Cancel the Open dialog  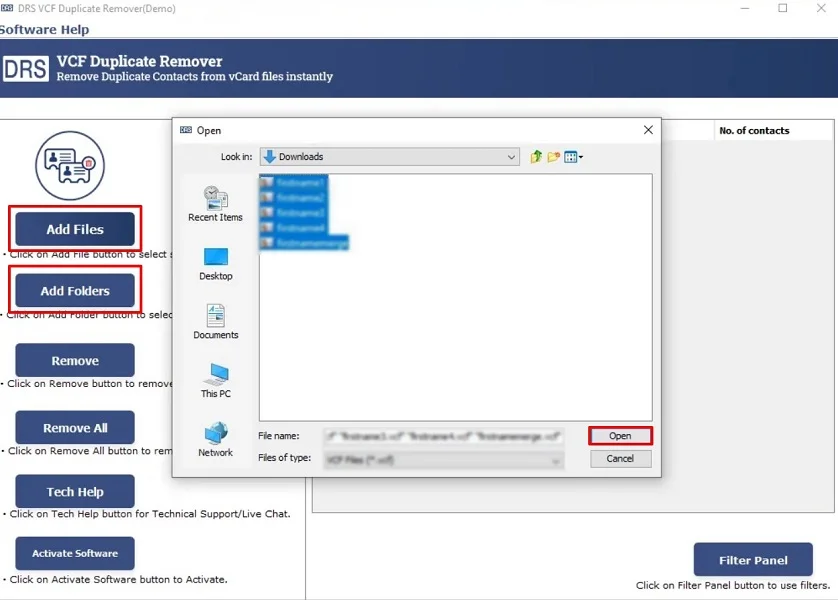[x=620, y=459]
